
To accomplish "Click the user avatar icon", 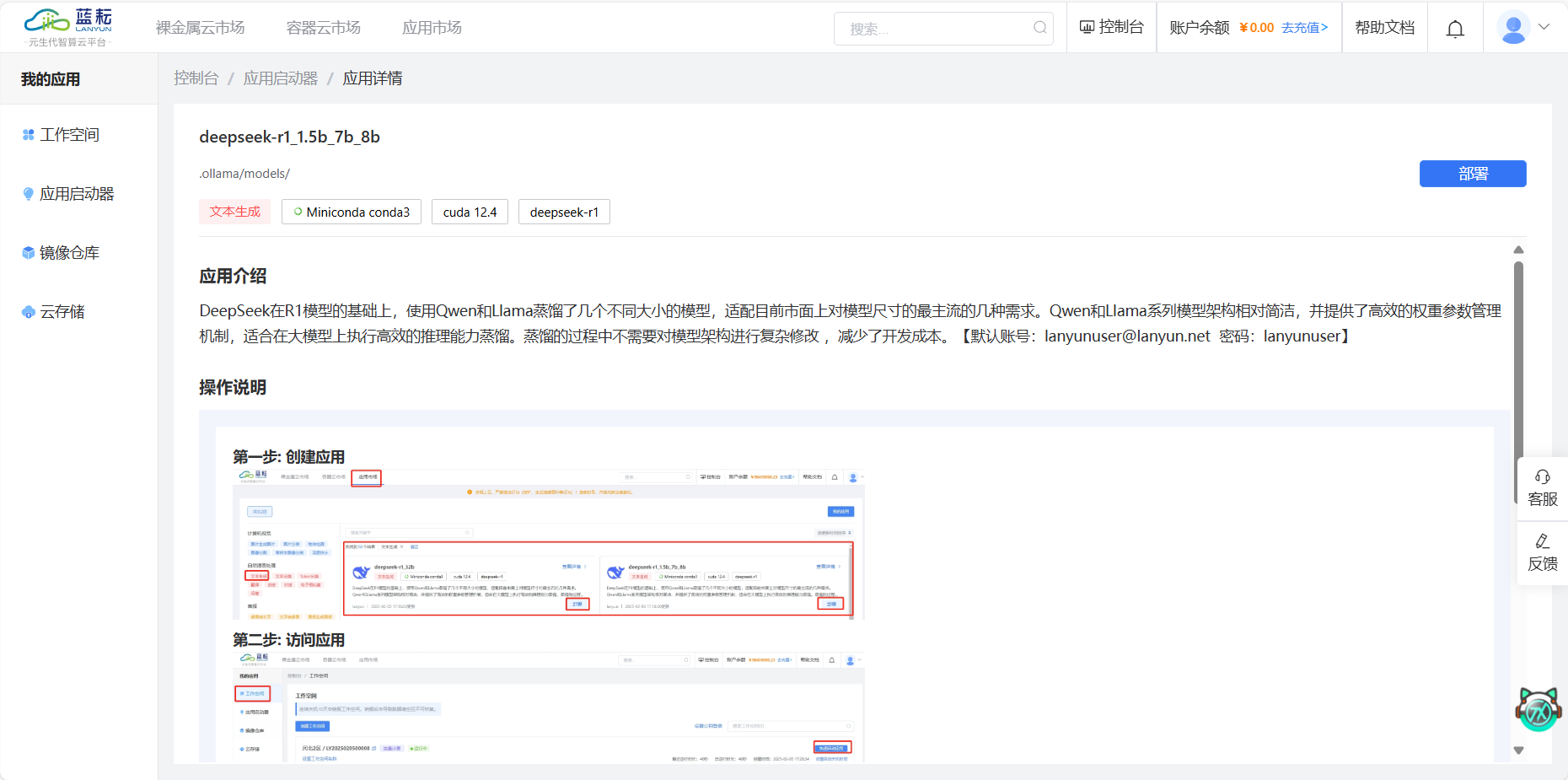I will coord(1513,28).
